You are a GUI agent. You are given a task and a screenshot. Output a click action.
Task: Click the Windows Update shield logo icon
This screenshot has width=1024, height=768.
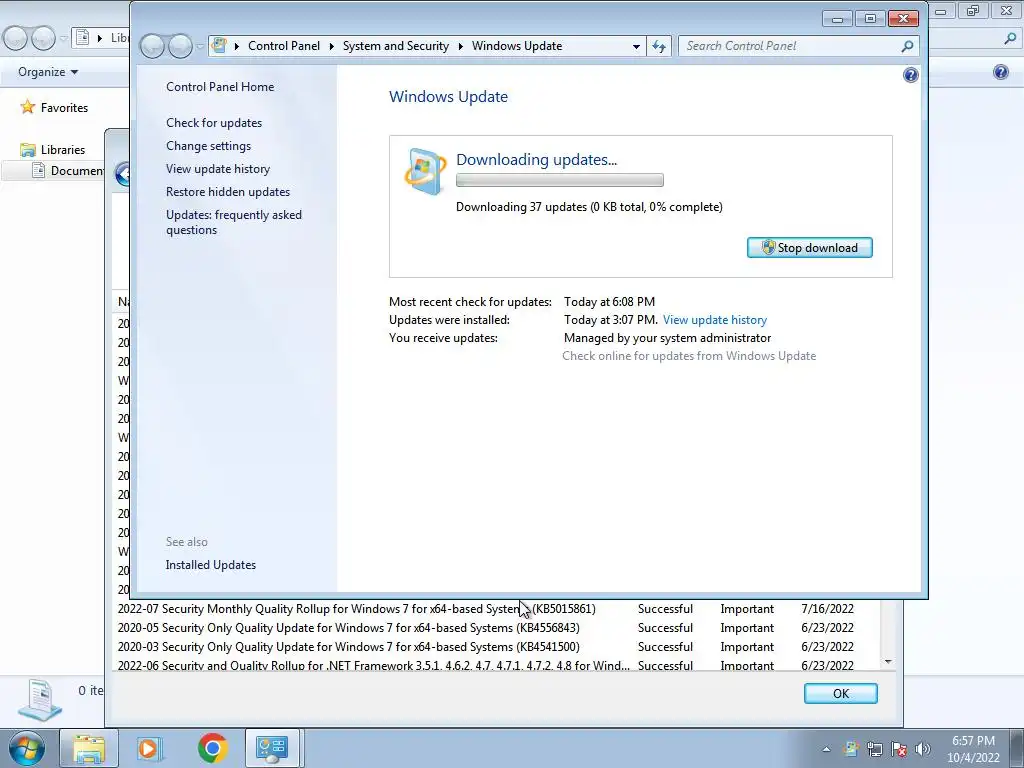pos(425,172)
